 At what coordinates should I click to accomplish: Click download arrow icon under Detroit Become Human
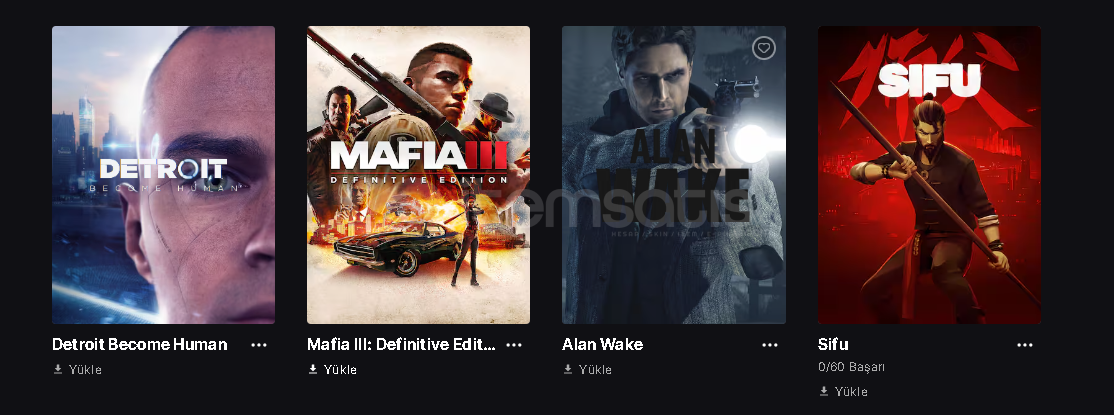[58, 370]
